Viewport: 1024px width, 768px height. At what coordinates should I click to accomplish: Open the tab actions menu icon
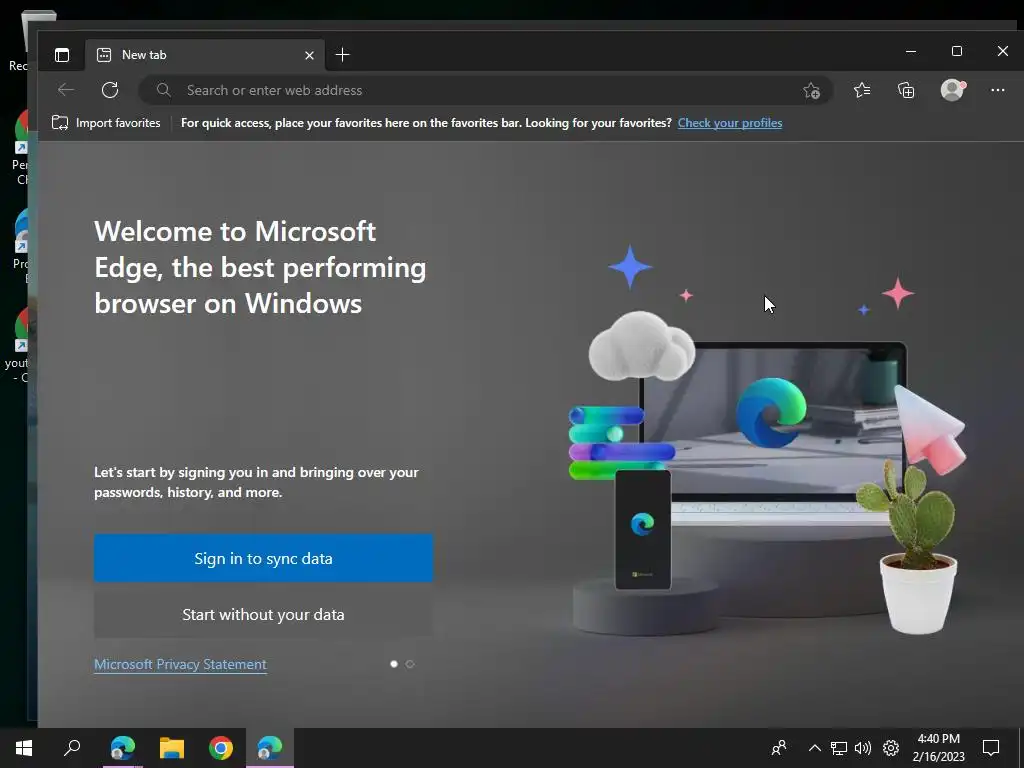pos(62,55)
